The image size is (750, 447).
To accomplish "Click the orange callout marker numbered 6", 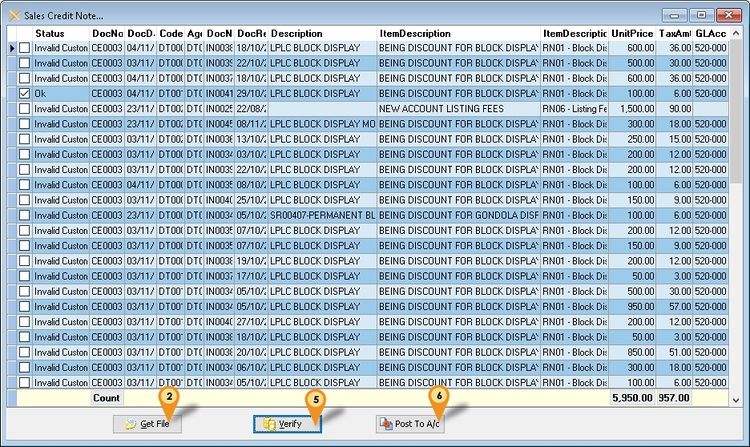I will tap(437, 396).
